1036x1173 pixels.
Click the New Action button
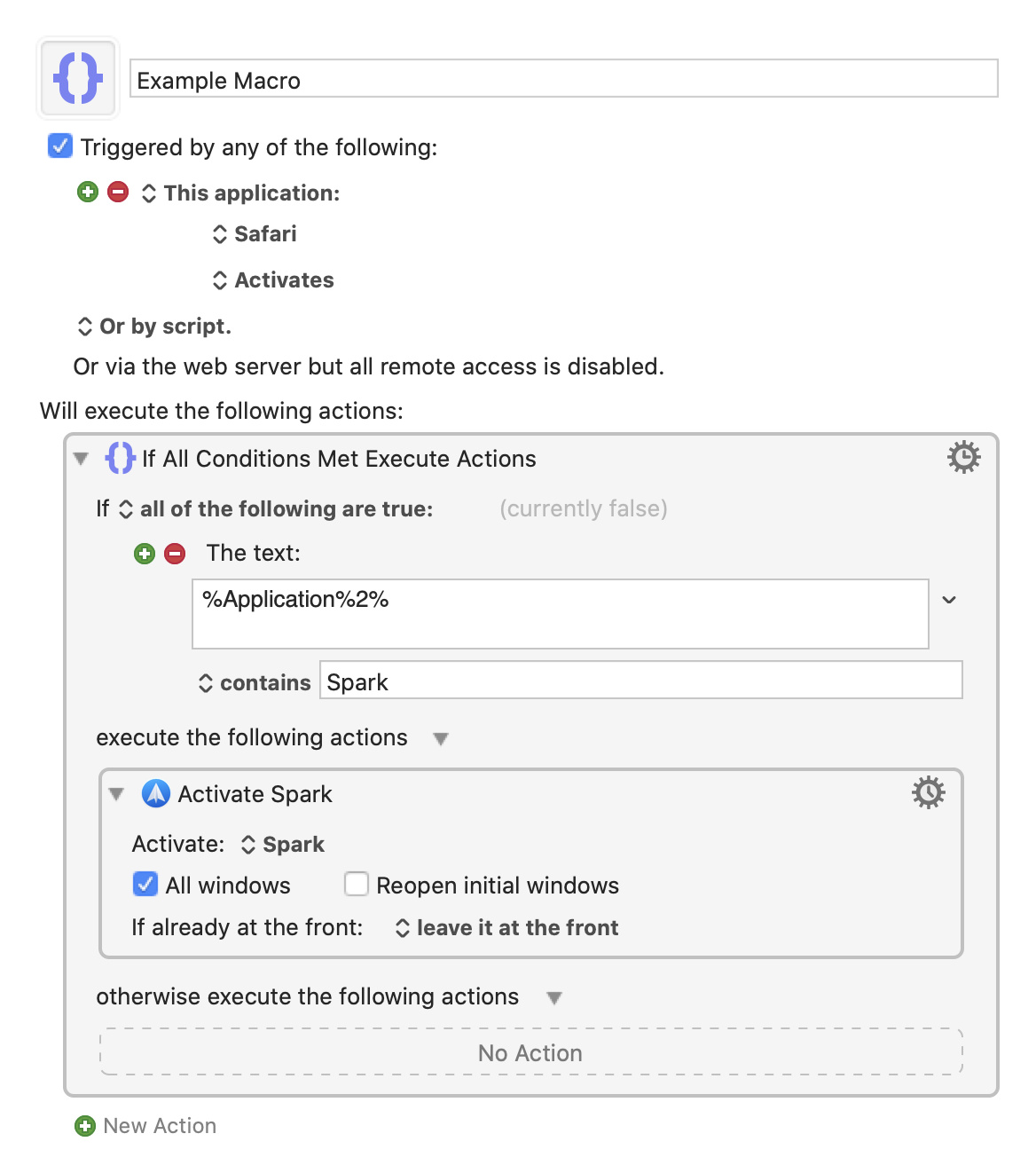coord(146,1126)
